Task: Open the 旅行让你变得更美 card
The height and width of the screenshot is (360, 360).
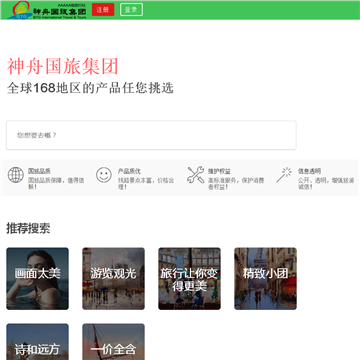Action: pyautogui.click(x=190, y=279)
